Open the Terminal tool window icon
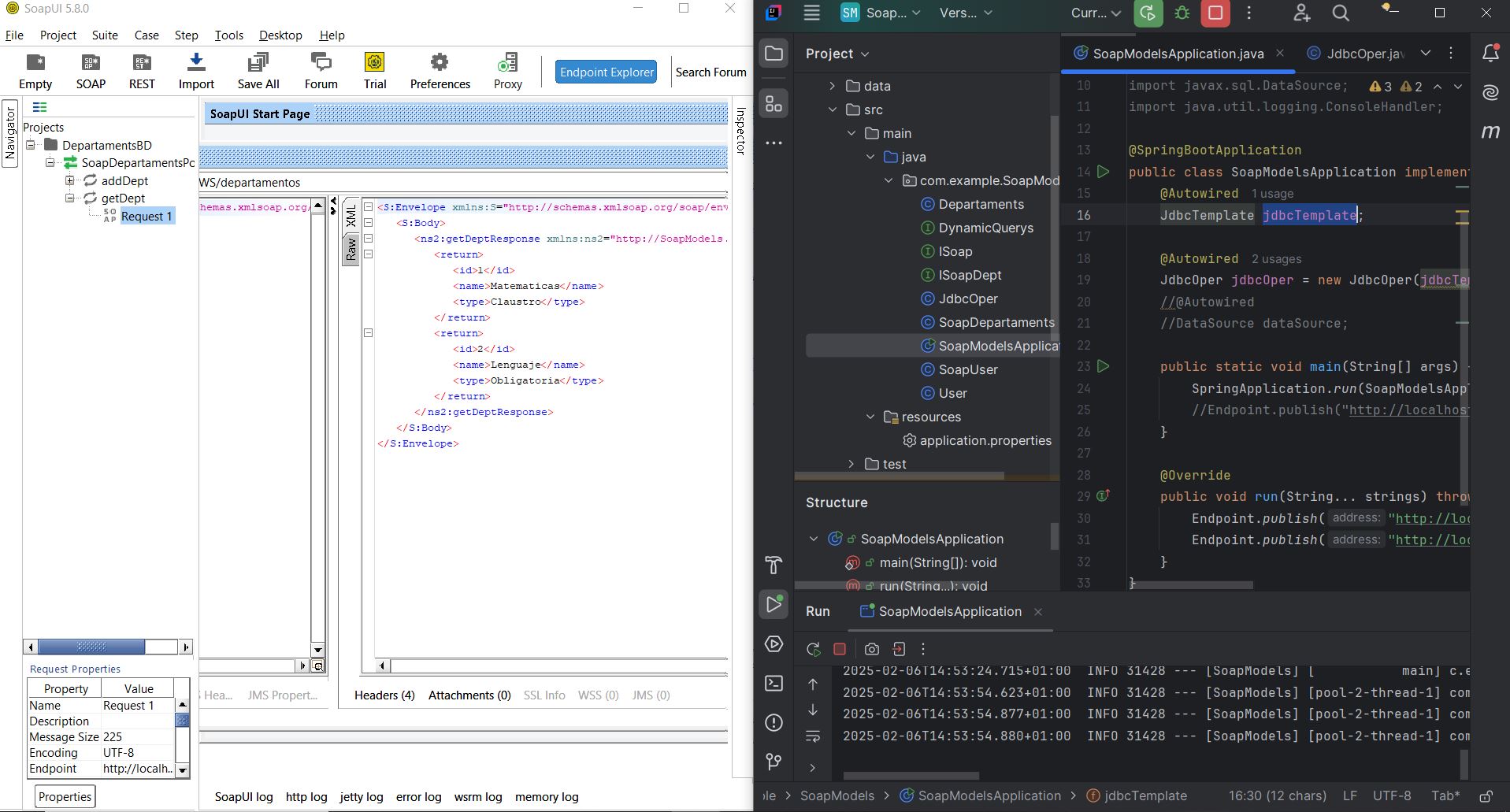 point(774,683)
